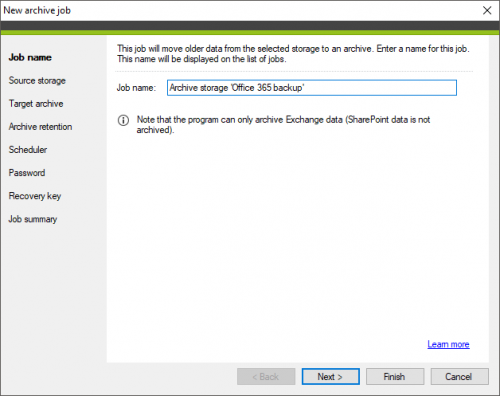Click the 'Job name:' field label

point(136,88)
